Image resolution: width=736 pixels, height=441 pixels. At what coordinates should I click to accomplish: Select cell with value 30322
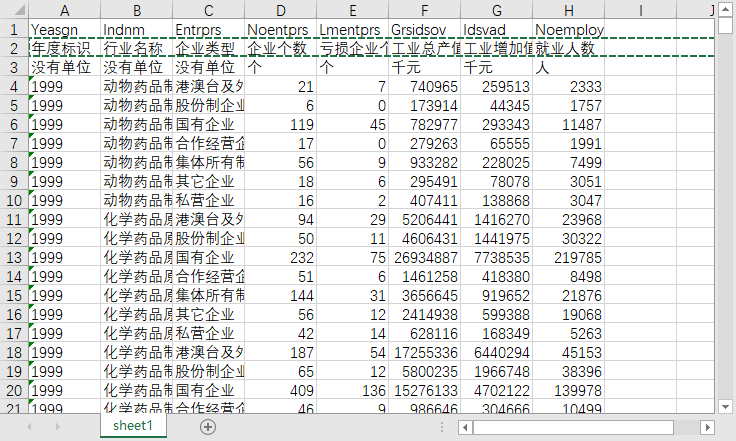point(568,238)
